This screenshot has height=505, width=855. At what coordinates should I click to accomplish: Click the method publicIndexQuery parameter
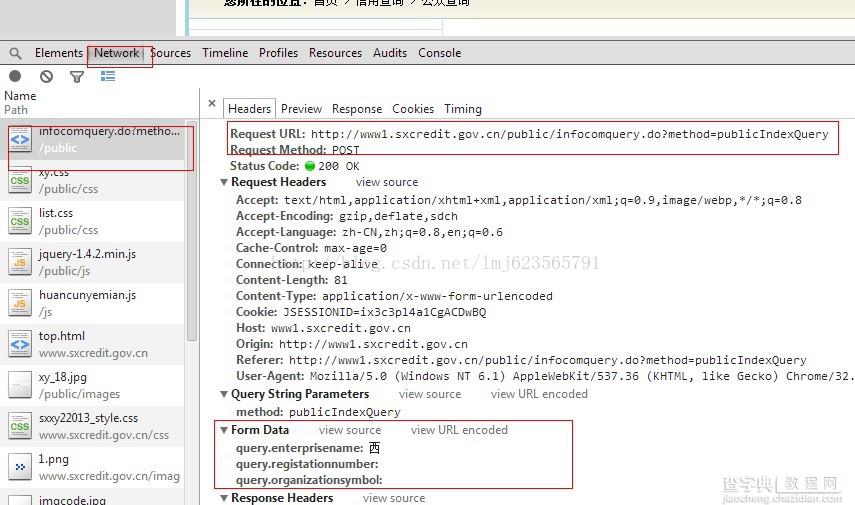[x=318, y=412]
